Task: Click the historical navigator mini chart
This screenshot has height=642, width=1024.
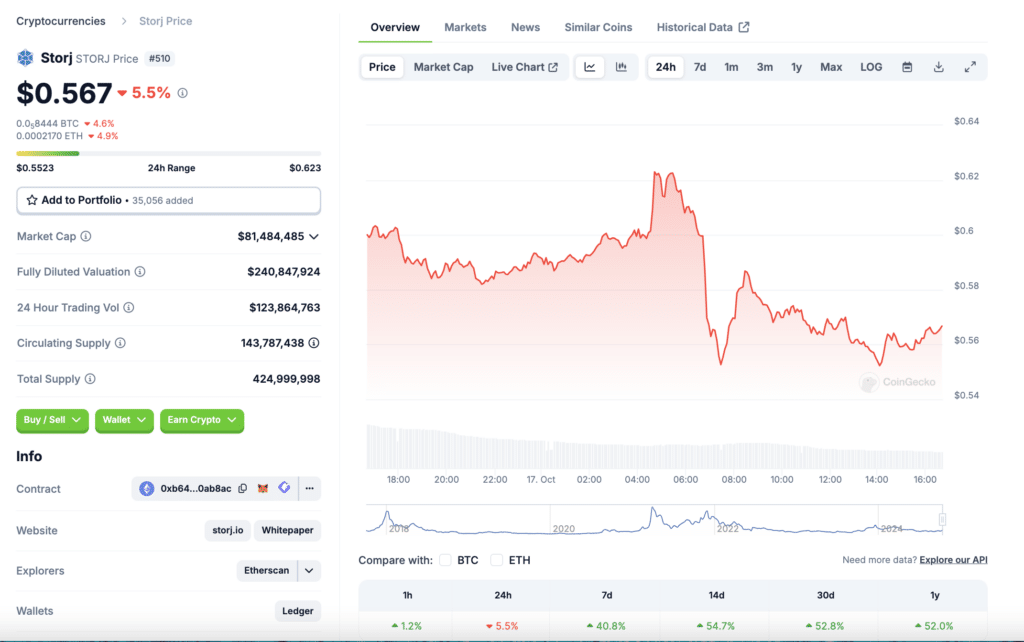Action: point(654,520)
